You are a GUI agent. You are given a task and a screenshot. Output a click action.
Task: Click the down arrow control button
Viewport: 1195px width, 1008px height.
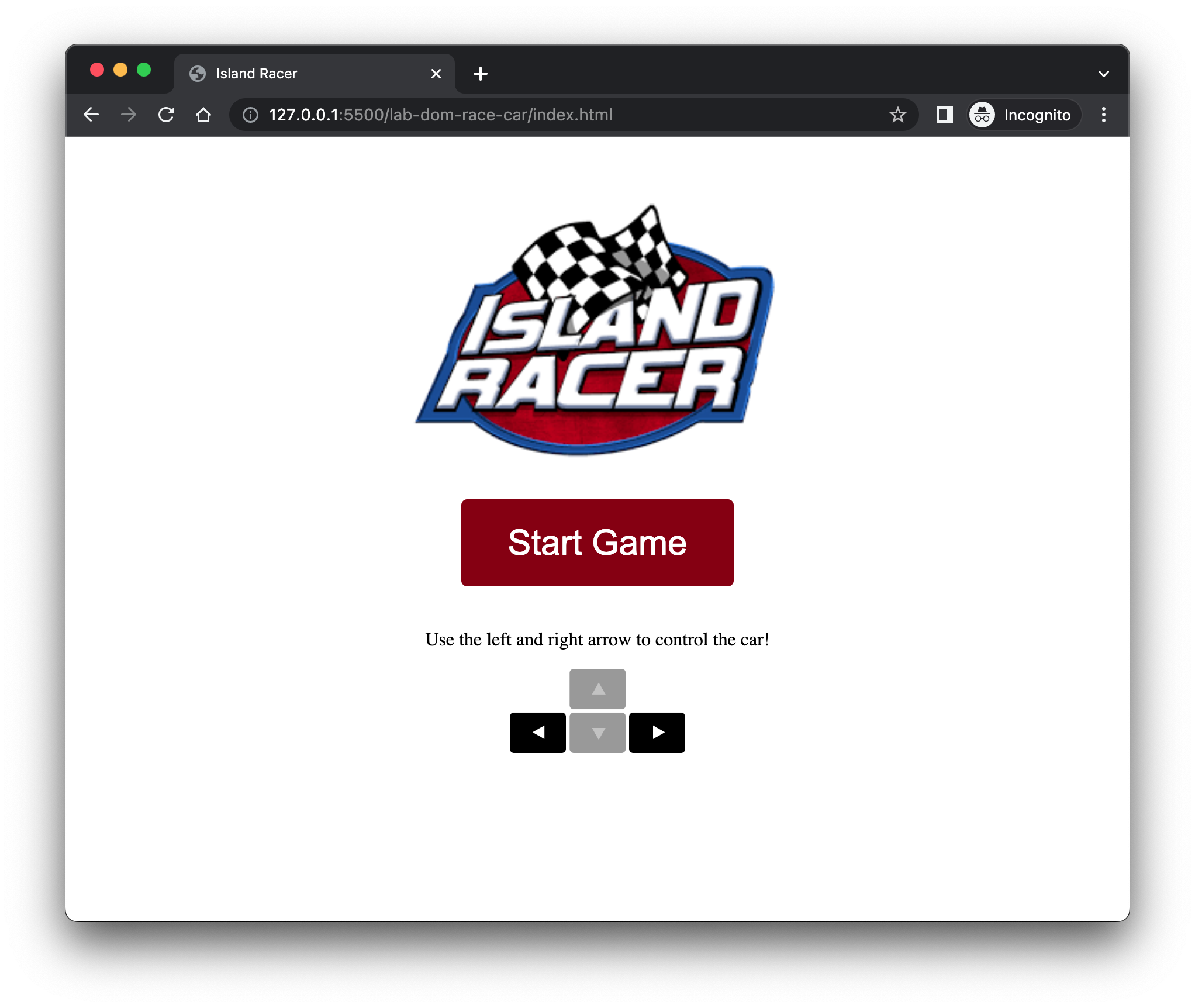coord(597,733)
